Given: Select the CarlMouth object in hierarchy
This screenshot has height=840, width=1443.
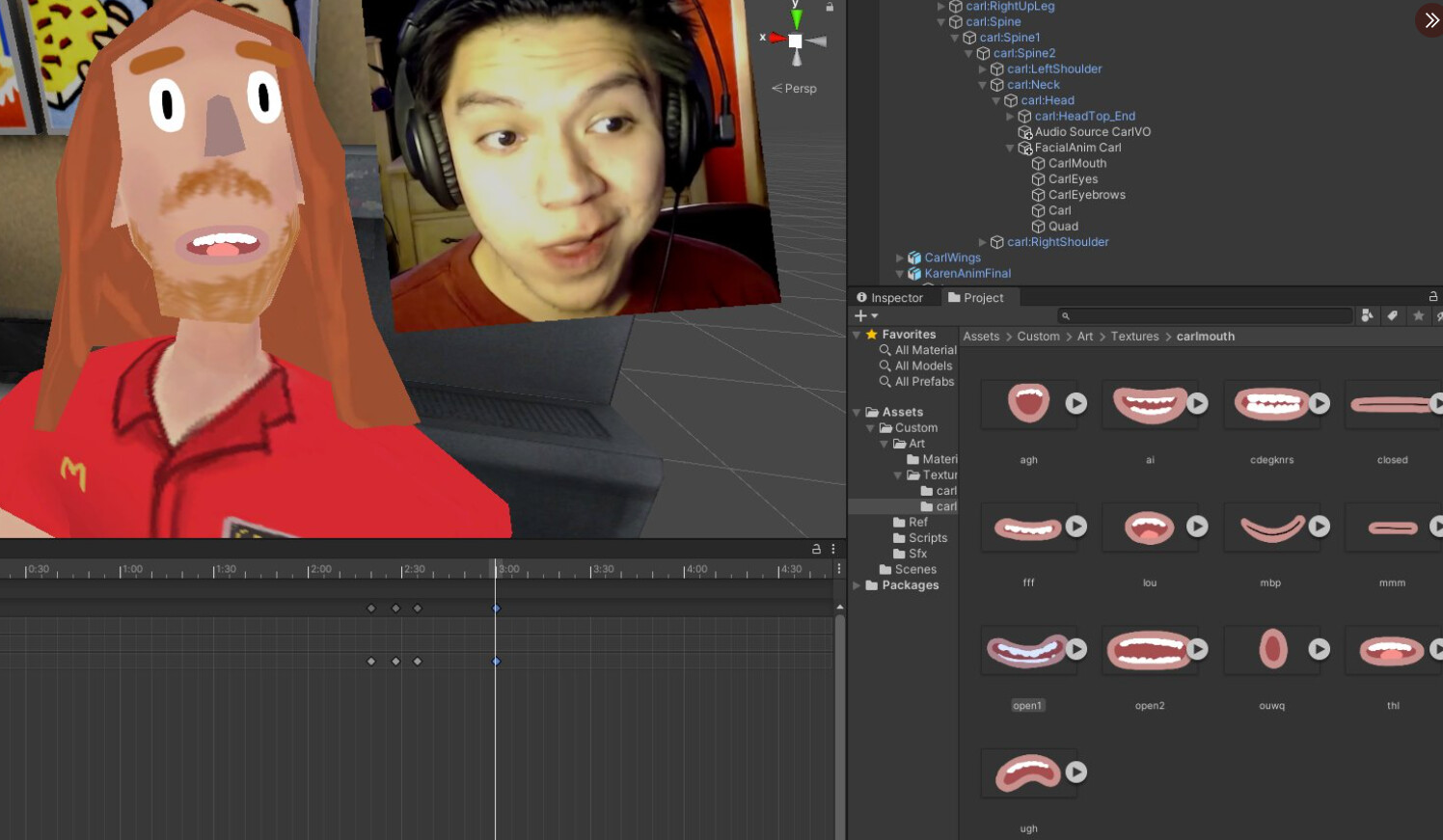Looking at the screenshot, I should [x=1076, y=163].
